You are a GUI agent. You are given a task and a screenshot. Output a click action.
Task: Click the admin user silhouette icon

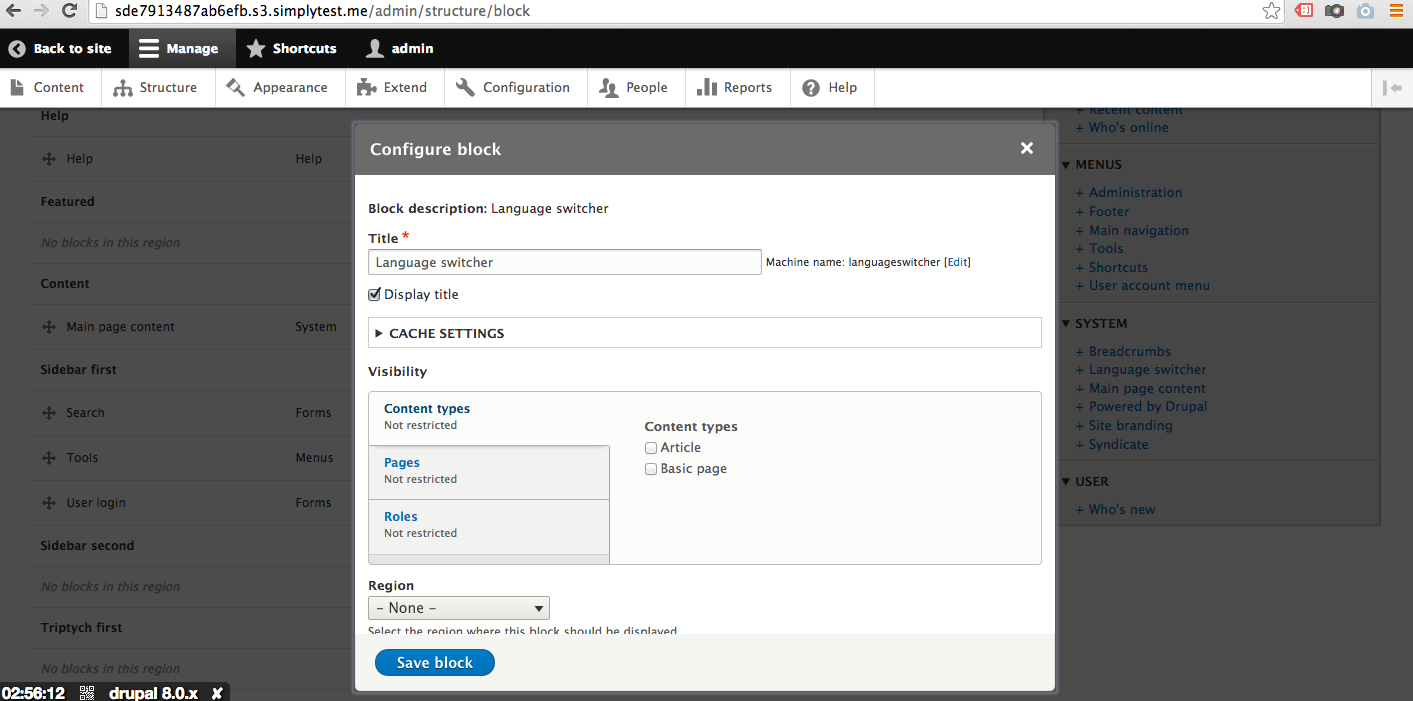point(375,48)
